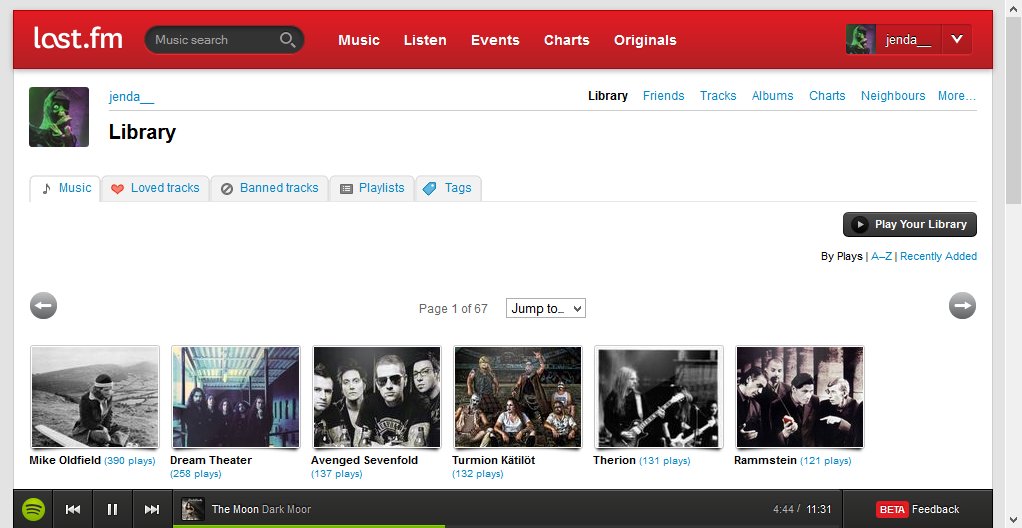Click the Rammstein name link

coord(765,460)
